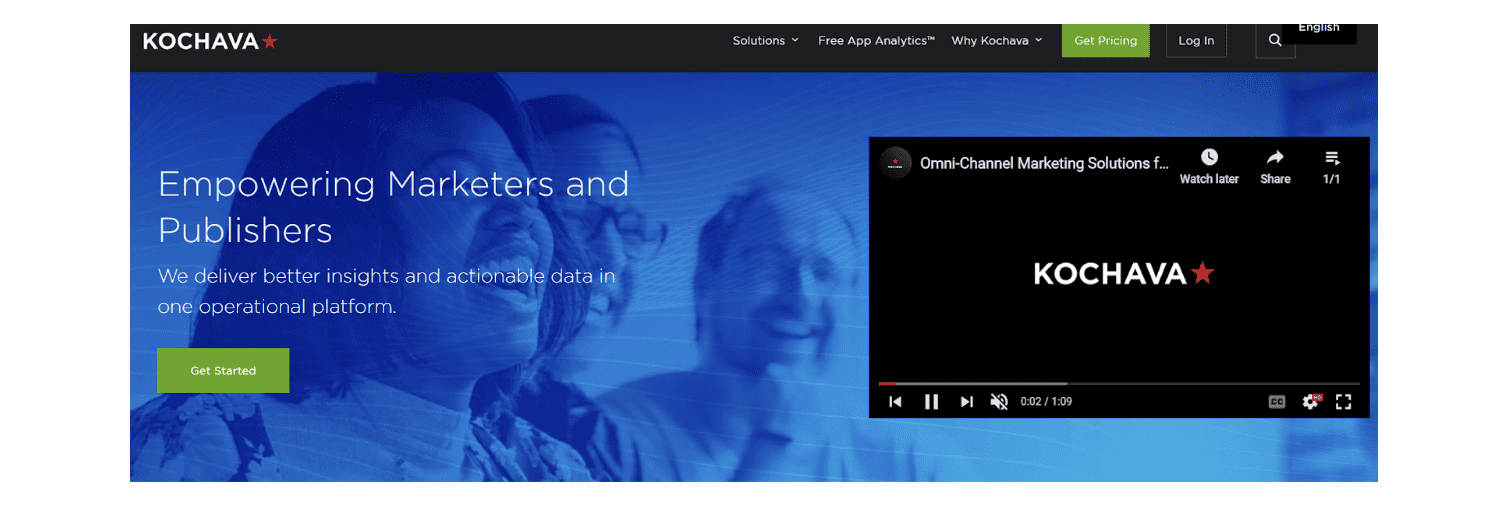Click the green Get Started button
Image resolution: width=1500 pixels, height=506 pixels.
coord(223,371)
